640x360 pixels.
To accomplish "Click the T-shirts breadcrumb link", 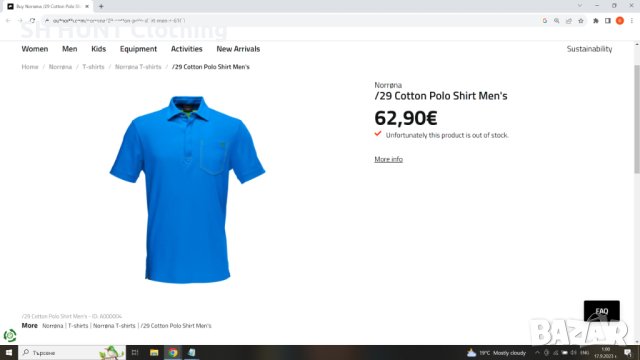I will 93,67.
